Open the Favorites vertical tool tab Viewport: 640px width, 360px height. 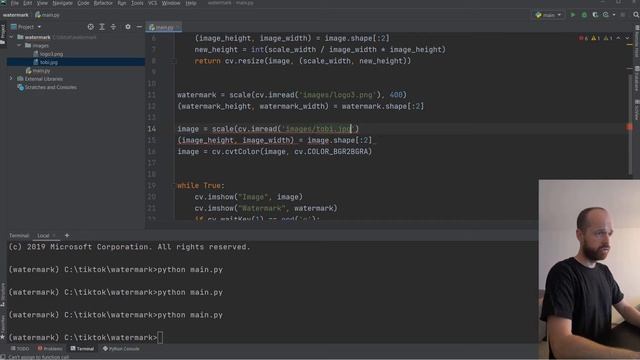3,327
